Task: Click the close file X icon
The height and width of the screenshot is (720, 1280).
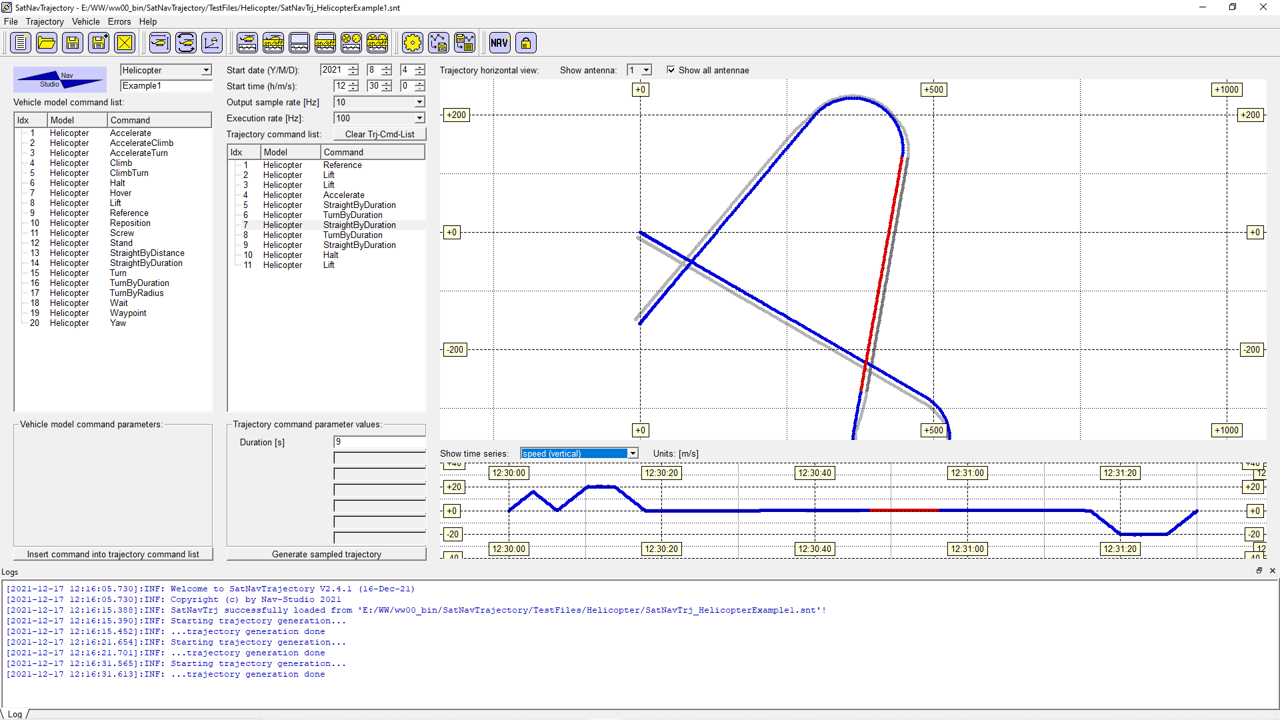Action: [124, 42]
